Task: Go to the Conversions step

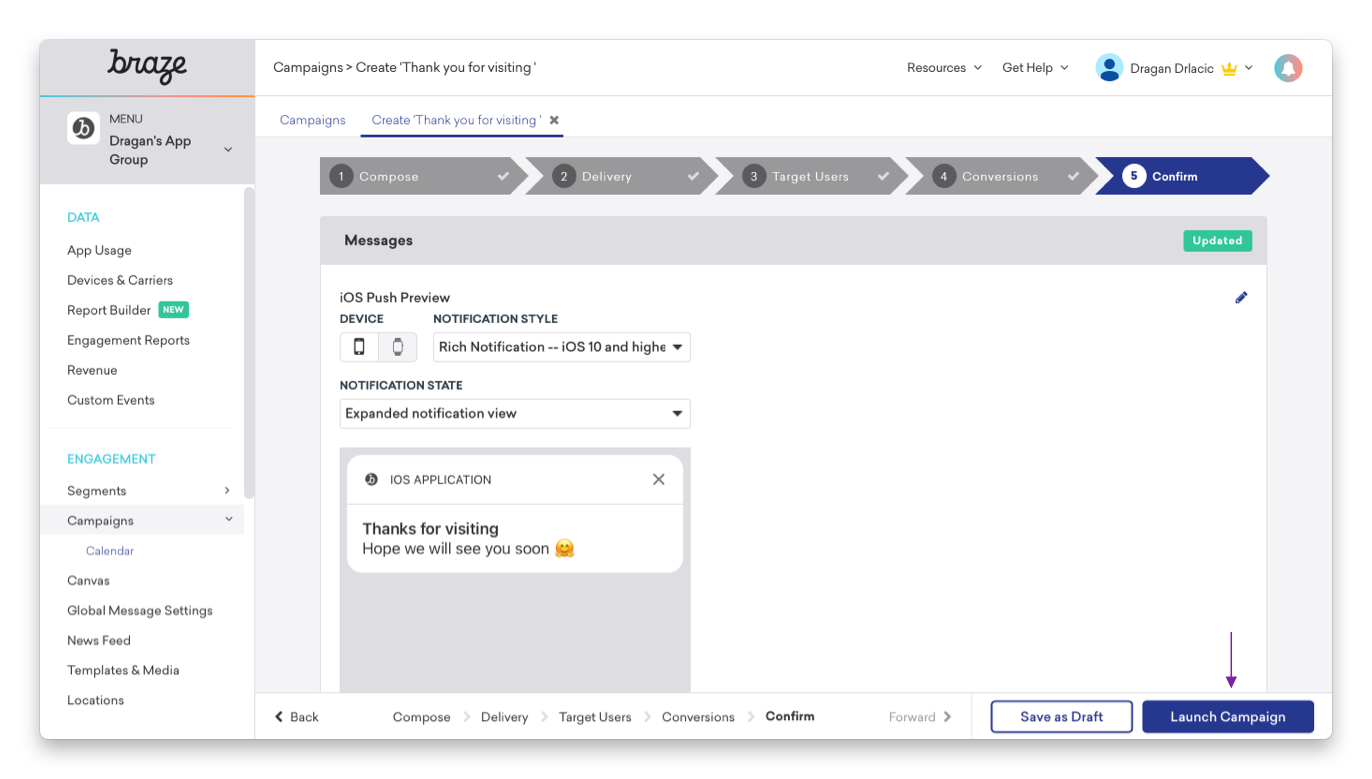Action: pyautogui.click(x=998, y=176)
